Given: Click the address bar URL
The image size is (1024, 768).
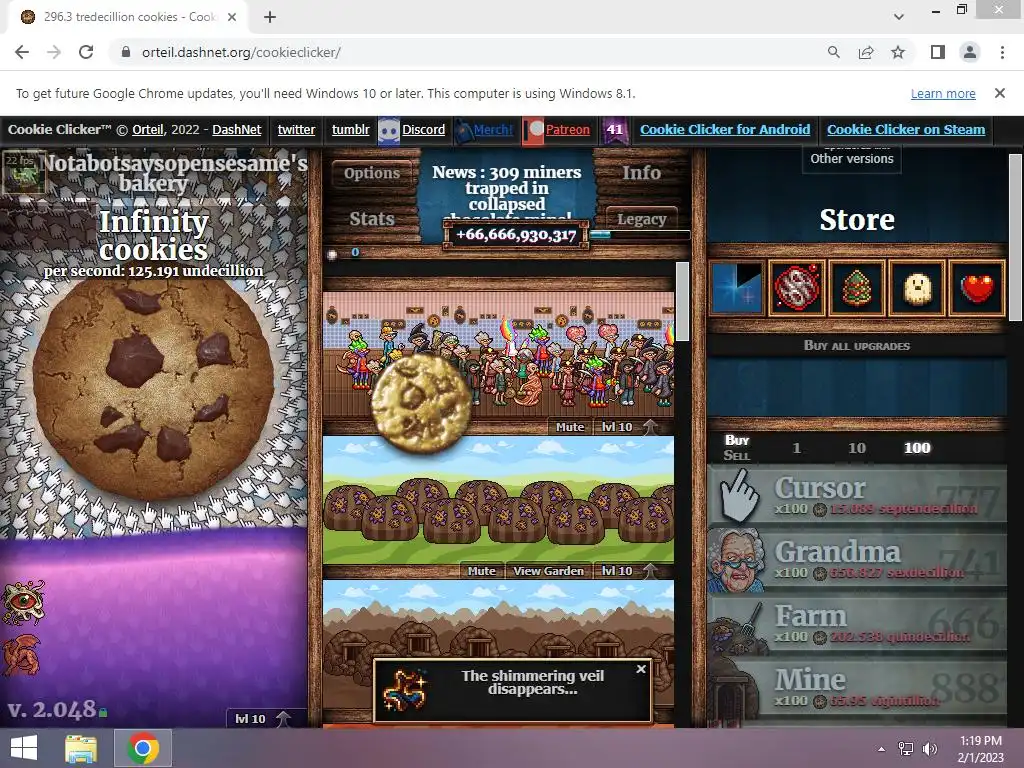Looking at the screenshot, I should pos(241,52).
